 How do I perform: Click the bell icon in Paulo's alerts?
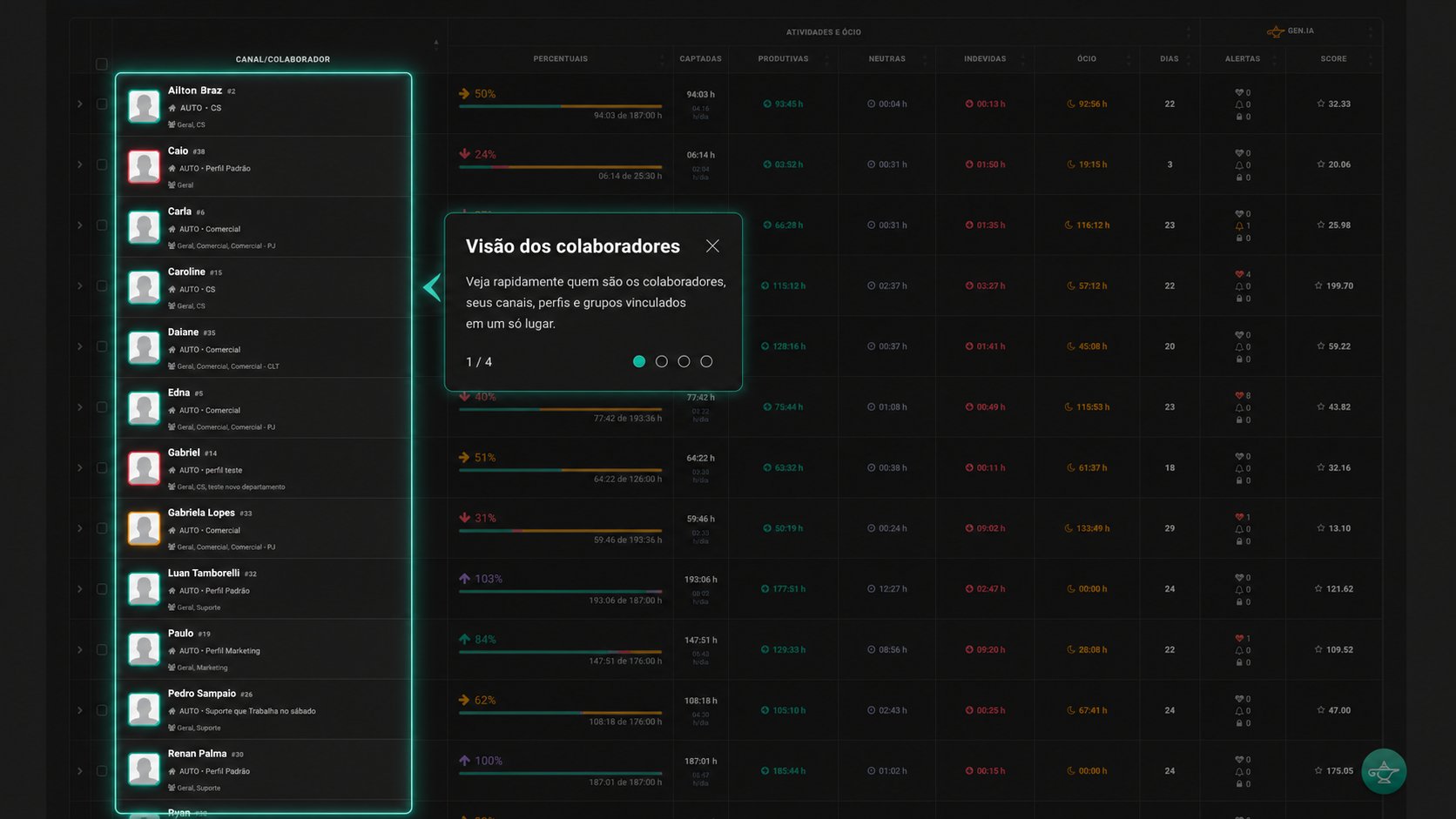pyautogui.click(x=1239, y=650)
